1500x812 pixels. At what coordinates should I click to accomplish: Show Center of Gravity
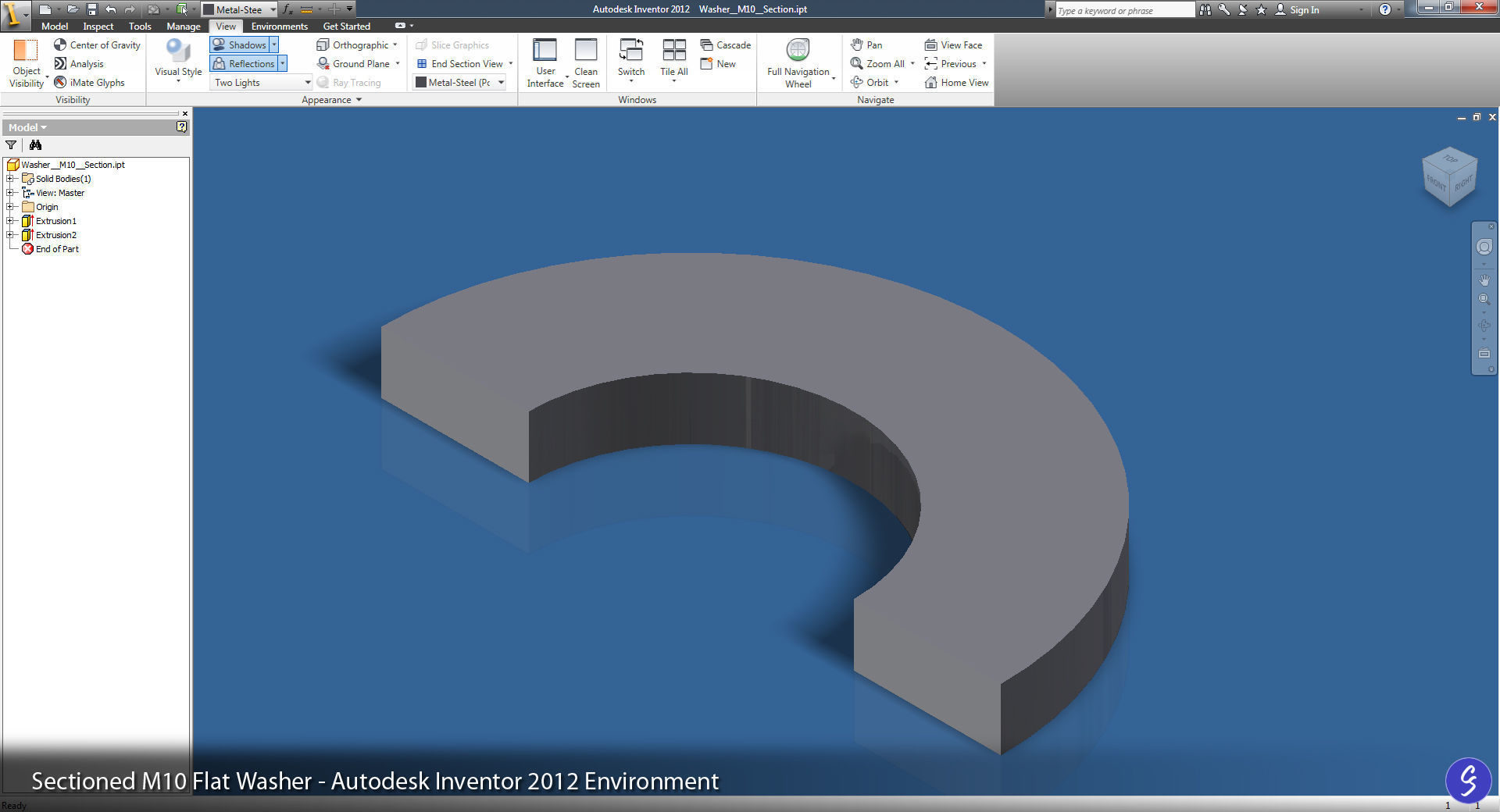pyautogui.click(x=97, y=45)
